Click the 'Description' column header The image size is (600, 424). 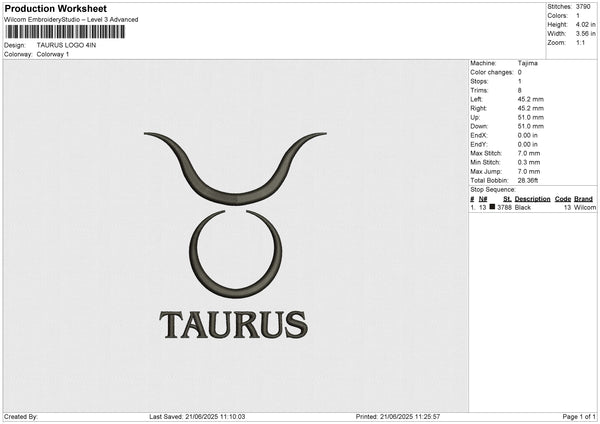pyautogui.click(x=532, y=199)
